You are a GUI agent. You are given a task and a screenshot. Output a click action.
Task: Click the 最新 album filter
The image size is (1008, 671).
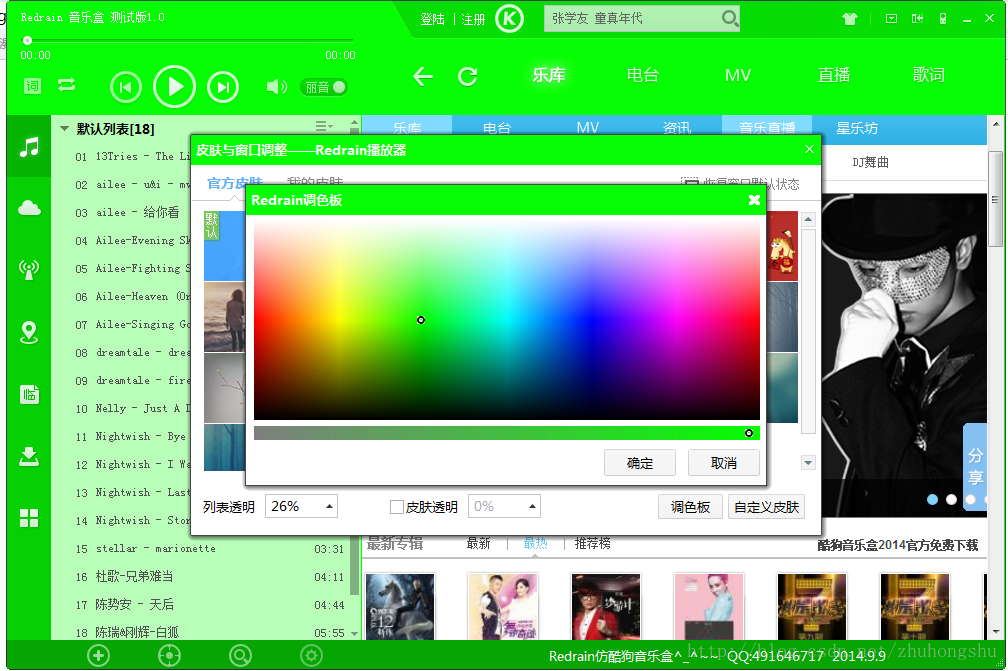478,544
